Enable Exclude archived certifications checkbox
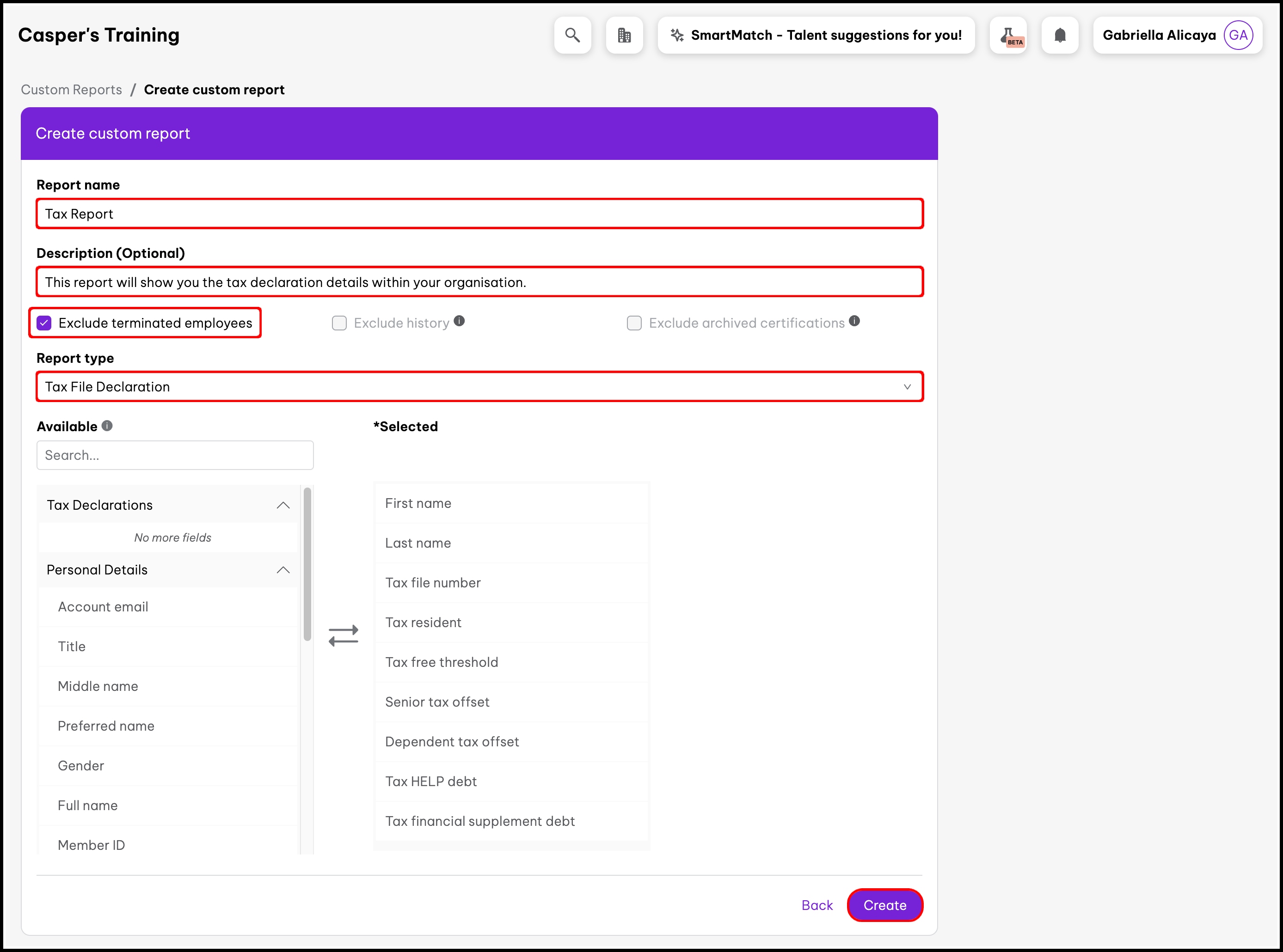Viewport: 1283px width, 952px height. click(x=634, y=323)
